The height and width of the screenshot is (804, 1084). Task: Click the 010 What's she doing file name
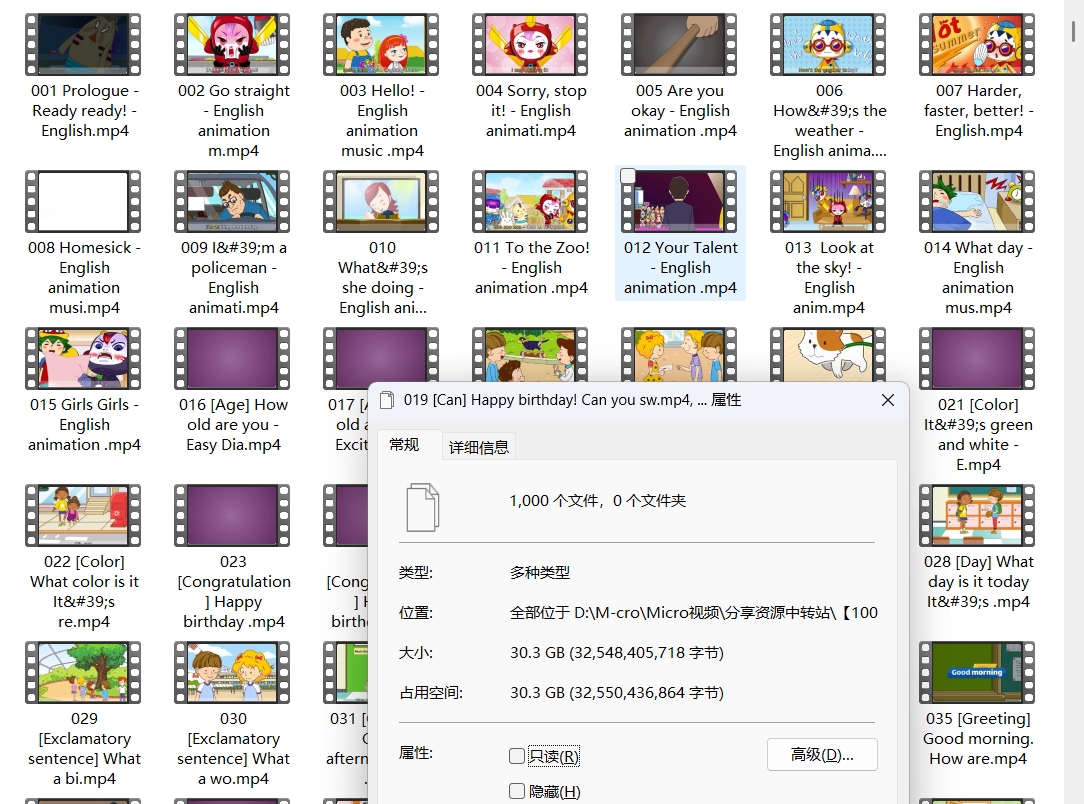click(382, 277)
